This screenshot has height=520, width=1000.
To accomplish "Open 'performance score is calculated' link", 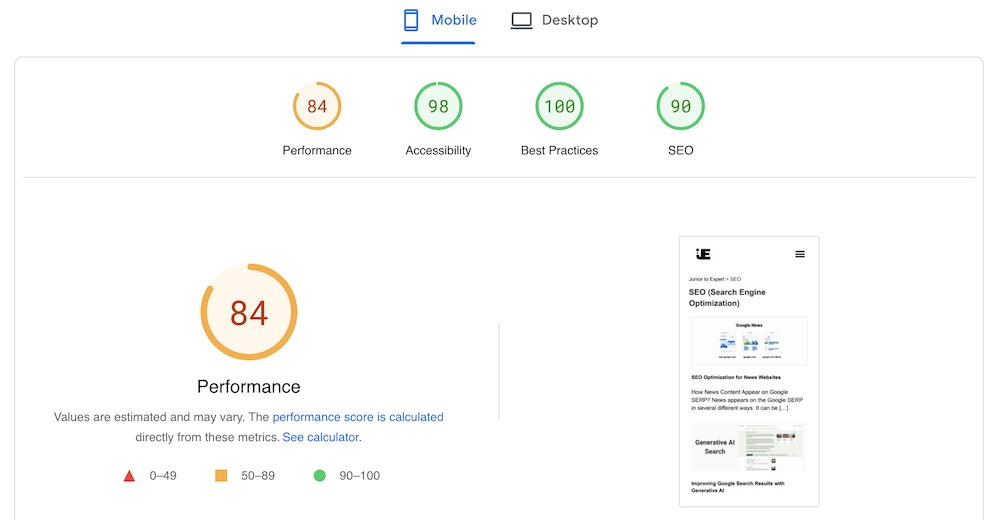I will coord(358,417).
